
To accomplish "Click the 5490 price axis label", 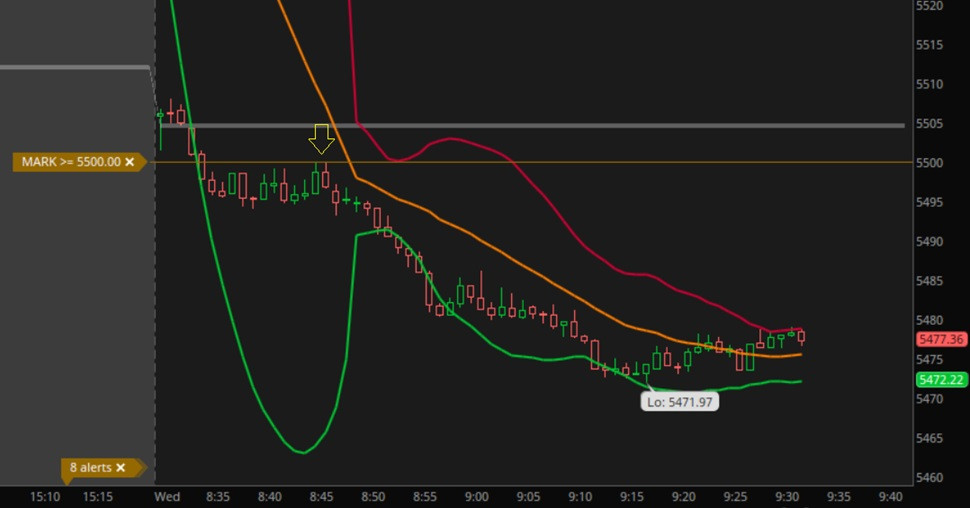I will tap(929, 242).
